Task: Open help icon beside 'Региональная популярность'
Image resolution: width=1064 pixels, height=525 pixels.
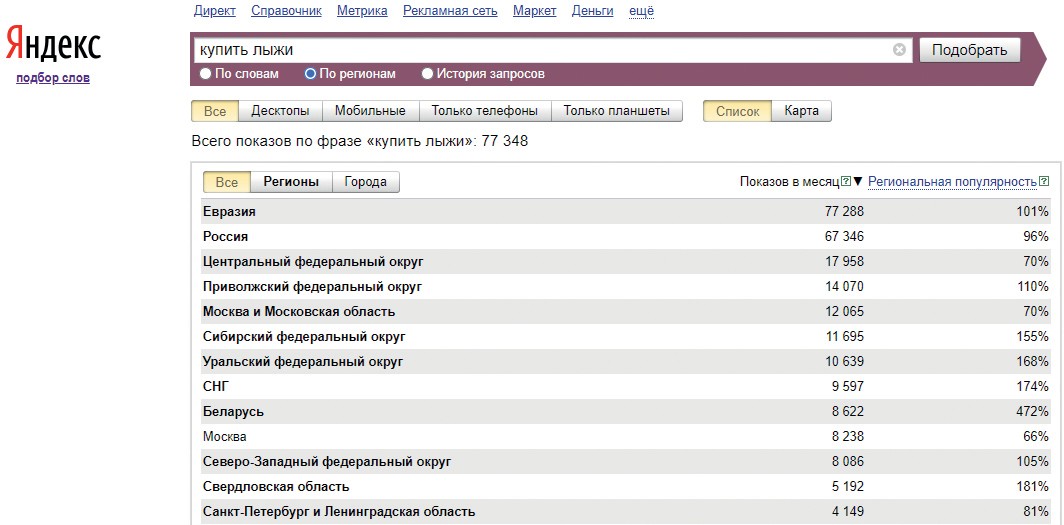Action: (1044, 181)
